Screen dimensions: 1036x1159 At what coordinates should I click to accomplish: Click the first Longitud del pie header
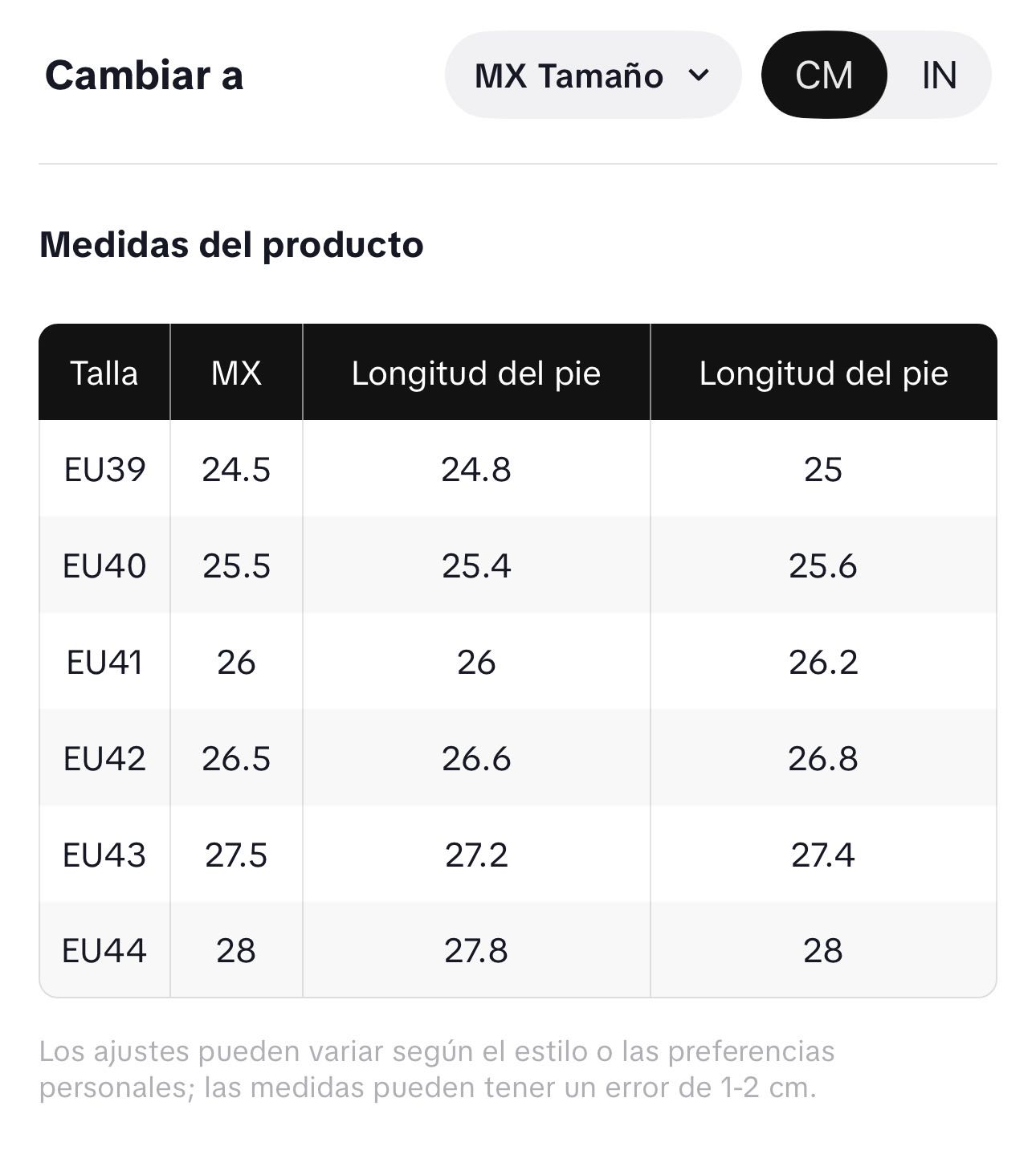(x=476, y=373)
